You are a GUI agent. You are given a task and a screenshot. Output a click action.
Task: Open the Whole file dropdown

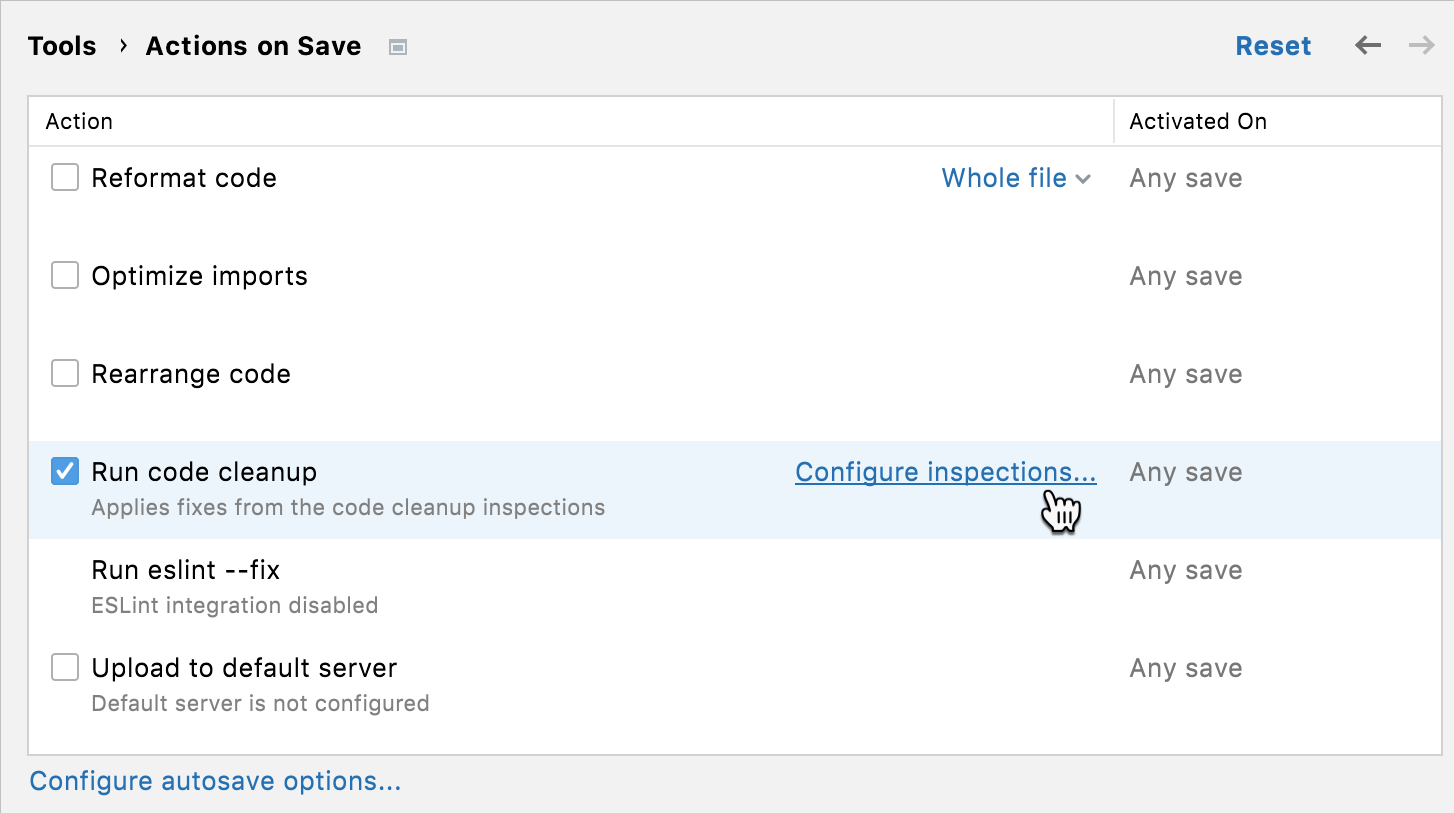click(1015, 178)
